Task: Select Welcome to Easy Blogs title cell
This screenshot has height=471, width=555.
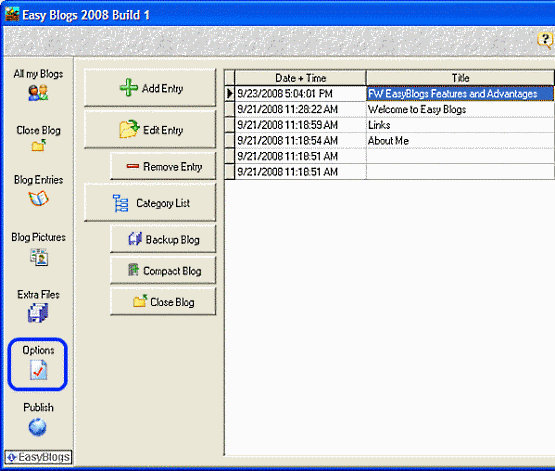Action: (x=460, y=109)
